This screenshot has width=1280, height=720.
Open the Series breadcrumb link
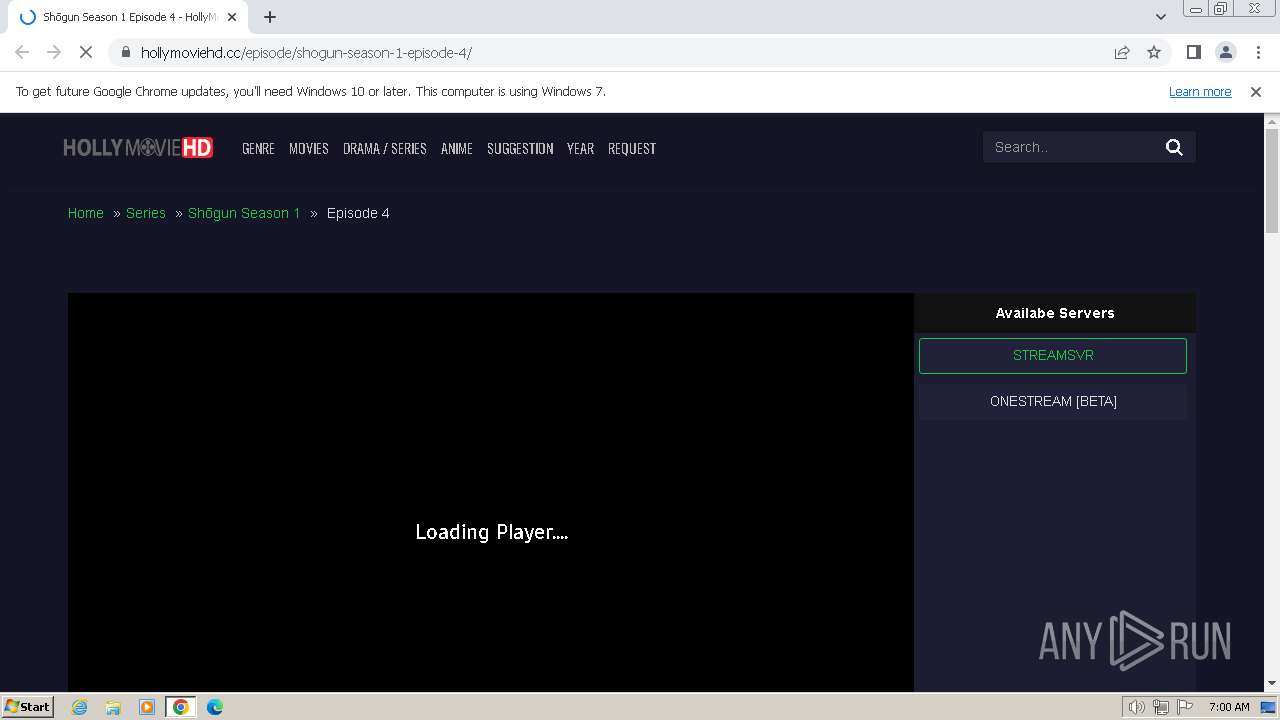coord(146,213)
